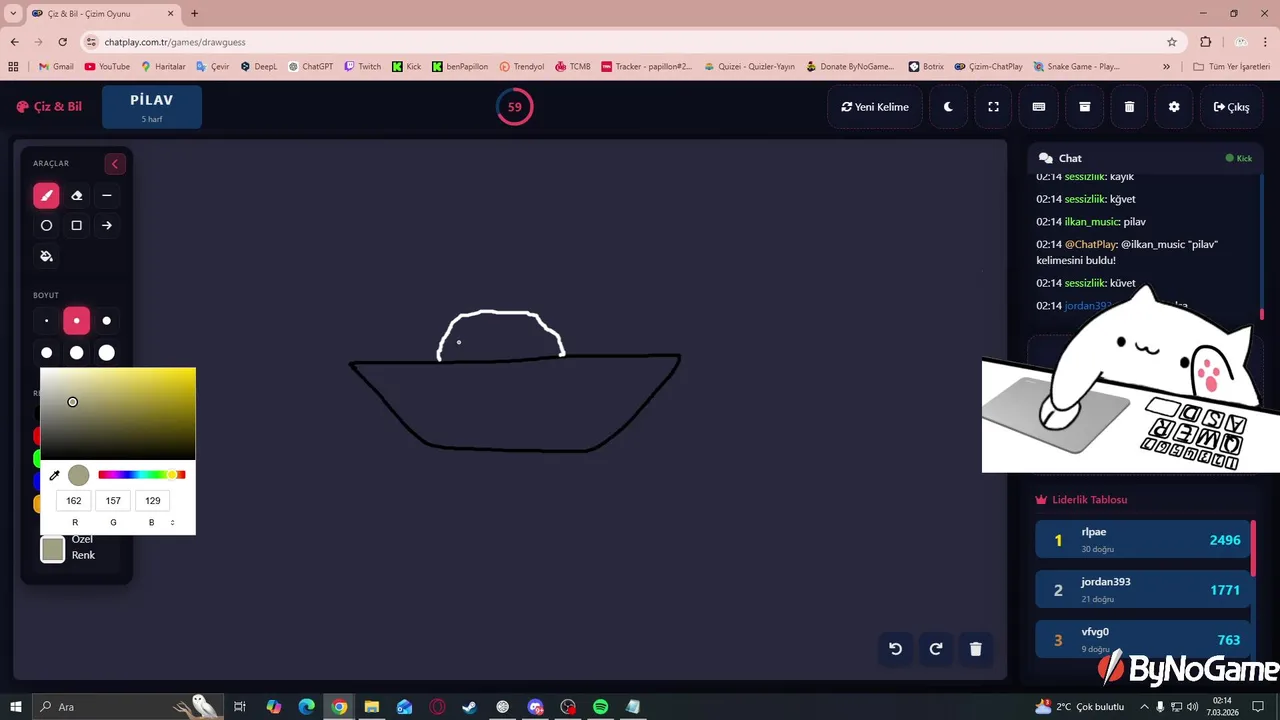Open the archive box icon button
1280x720 pixels.
coord(1084,107)
